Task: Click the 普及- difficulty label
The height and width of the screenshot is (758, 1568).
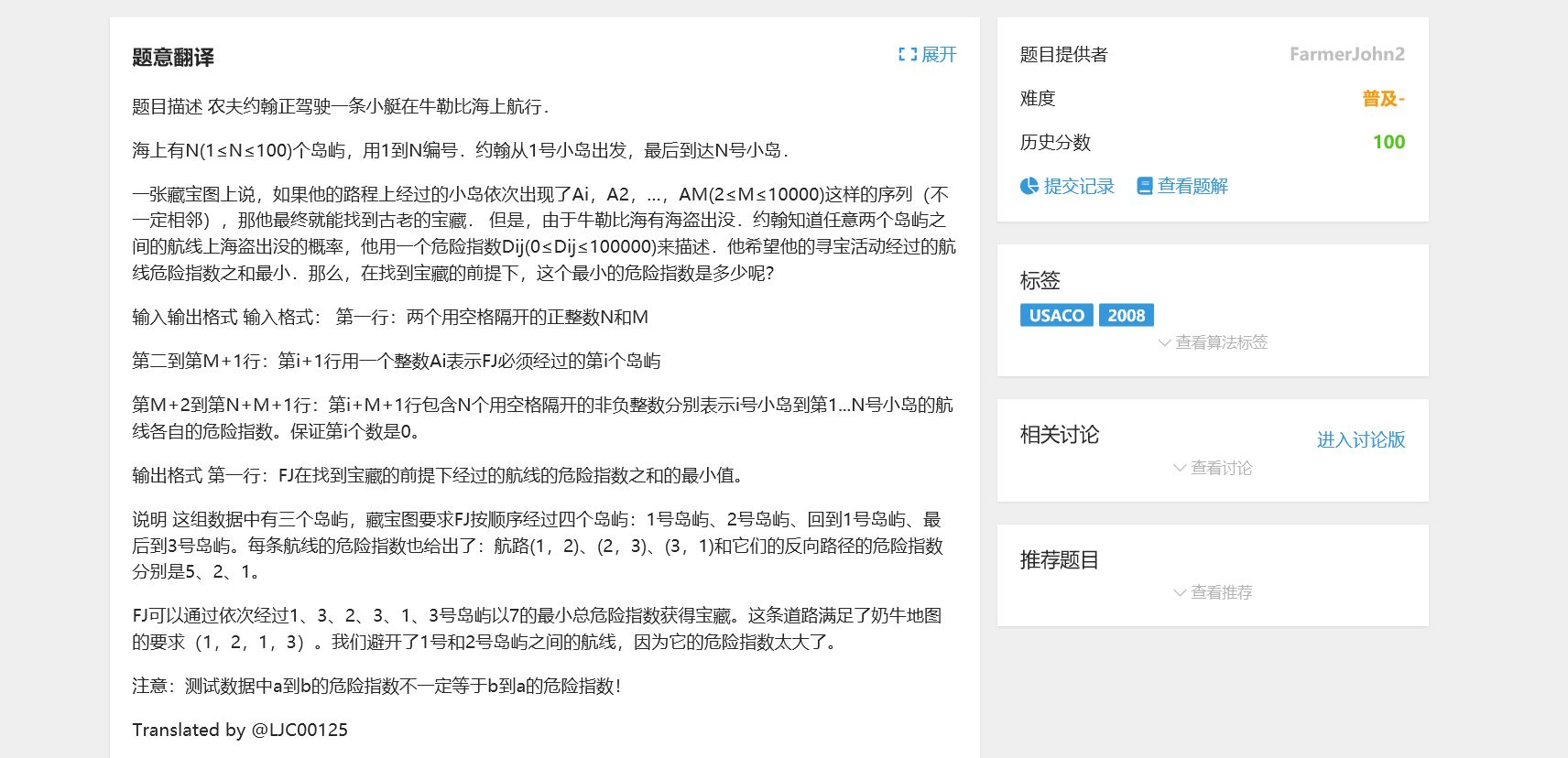Action: coord(1384,98)
